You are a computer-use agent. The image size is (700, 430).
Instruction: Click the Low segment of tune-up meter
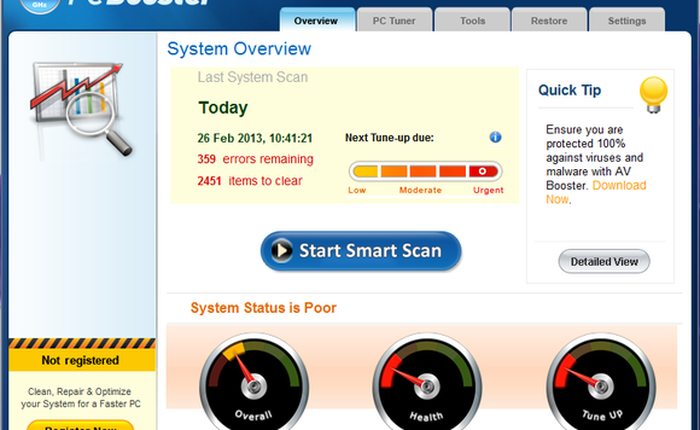pos(364,172)
